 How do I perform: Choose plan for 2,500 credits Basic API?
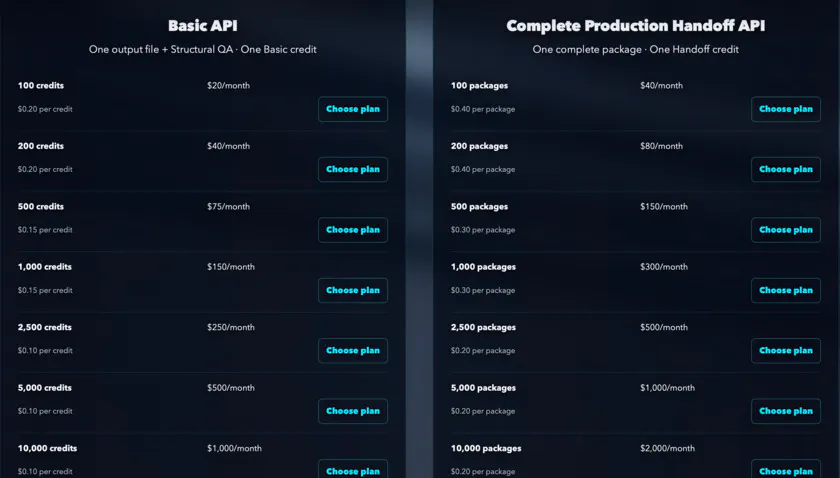pyautogui.click(x=352, y=350)
